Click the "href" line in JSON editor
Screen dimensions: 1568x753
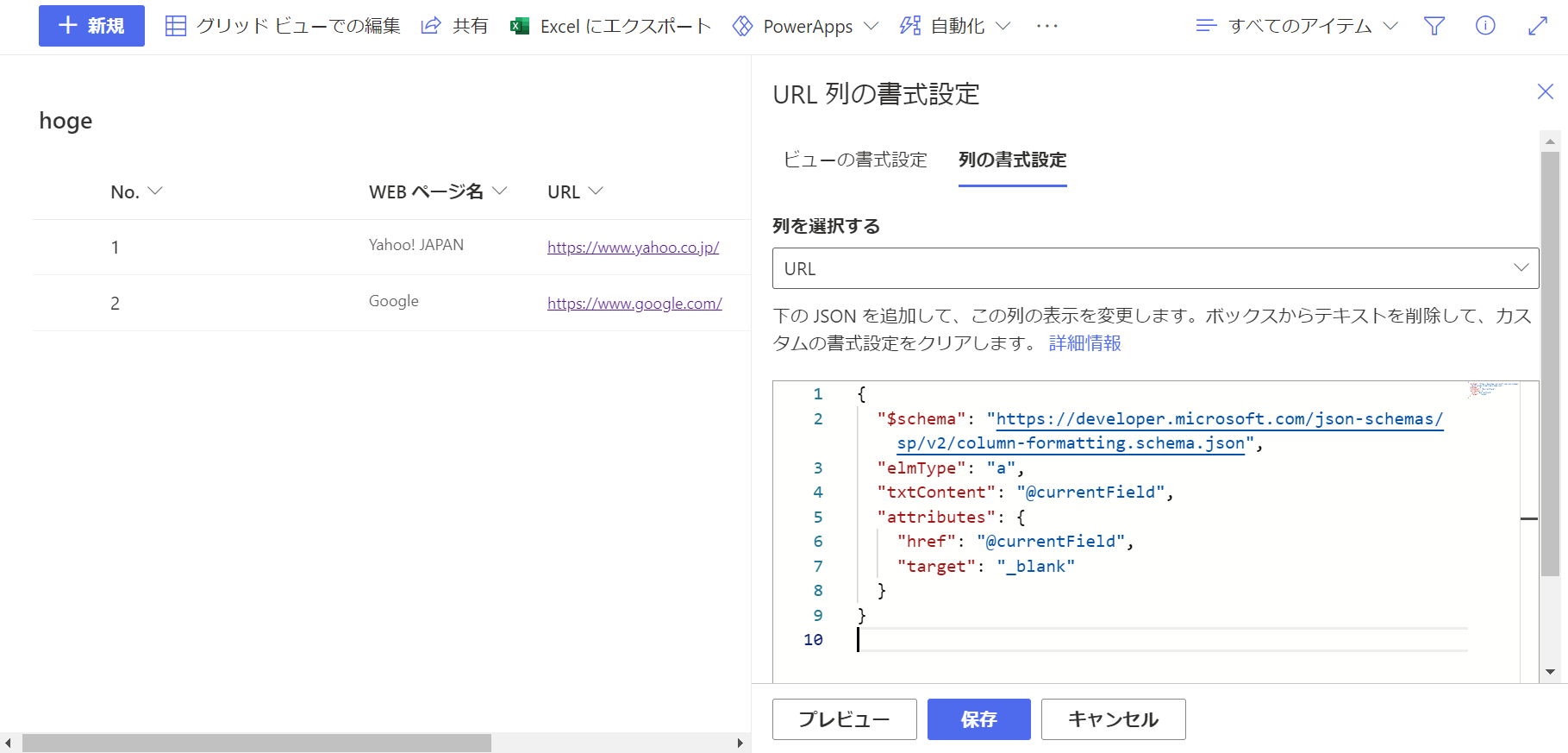click(1015, 542)
